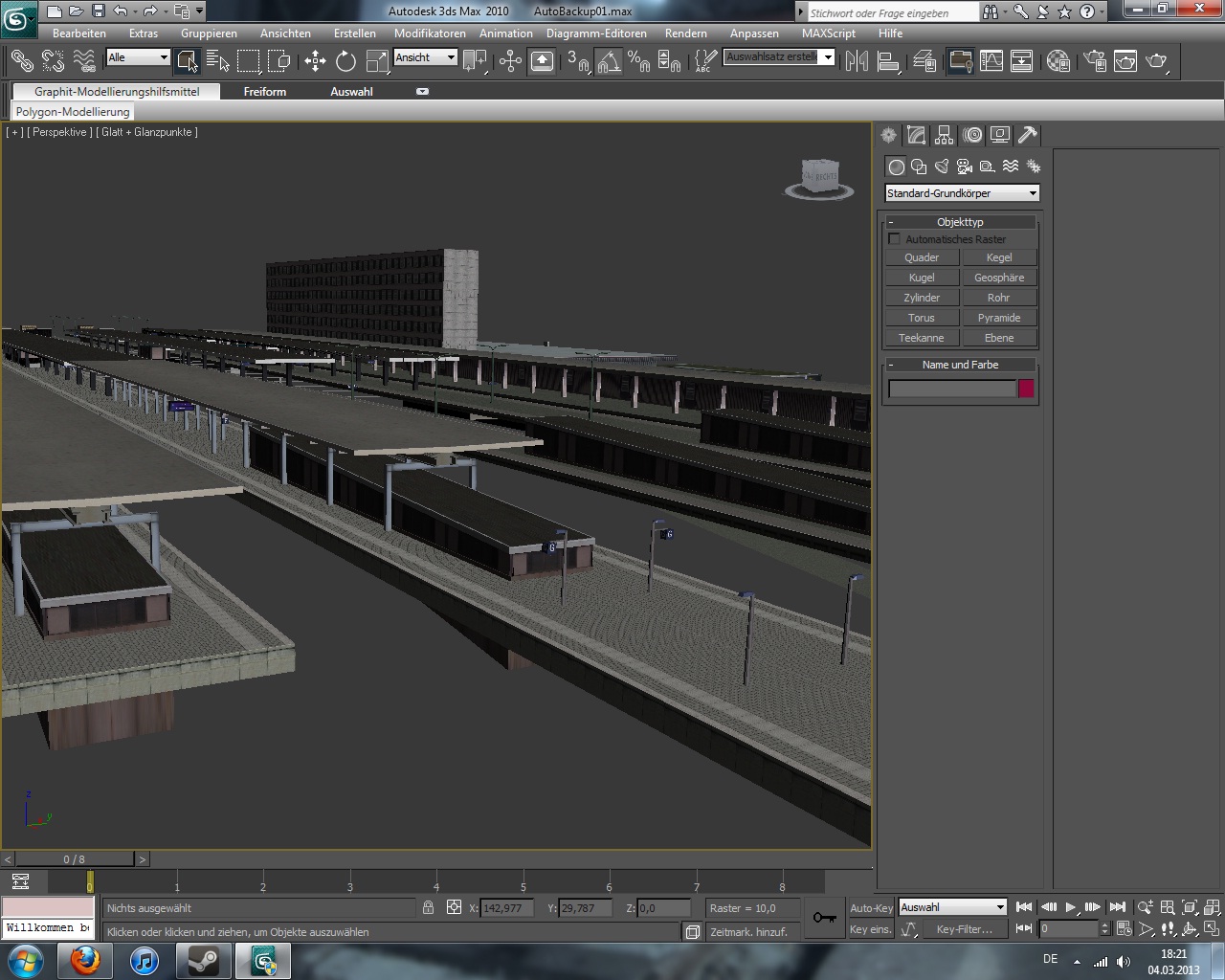
Task: Select the Lights creation category icon
Action: click(x=942, y=167)
